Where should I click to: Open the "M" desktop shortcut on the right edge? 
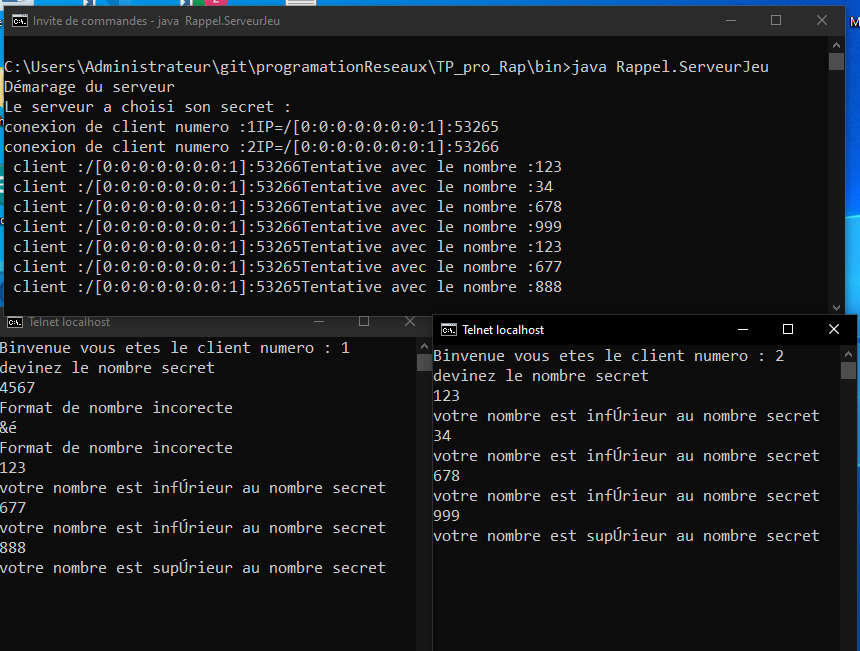(x=853, y=22)
